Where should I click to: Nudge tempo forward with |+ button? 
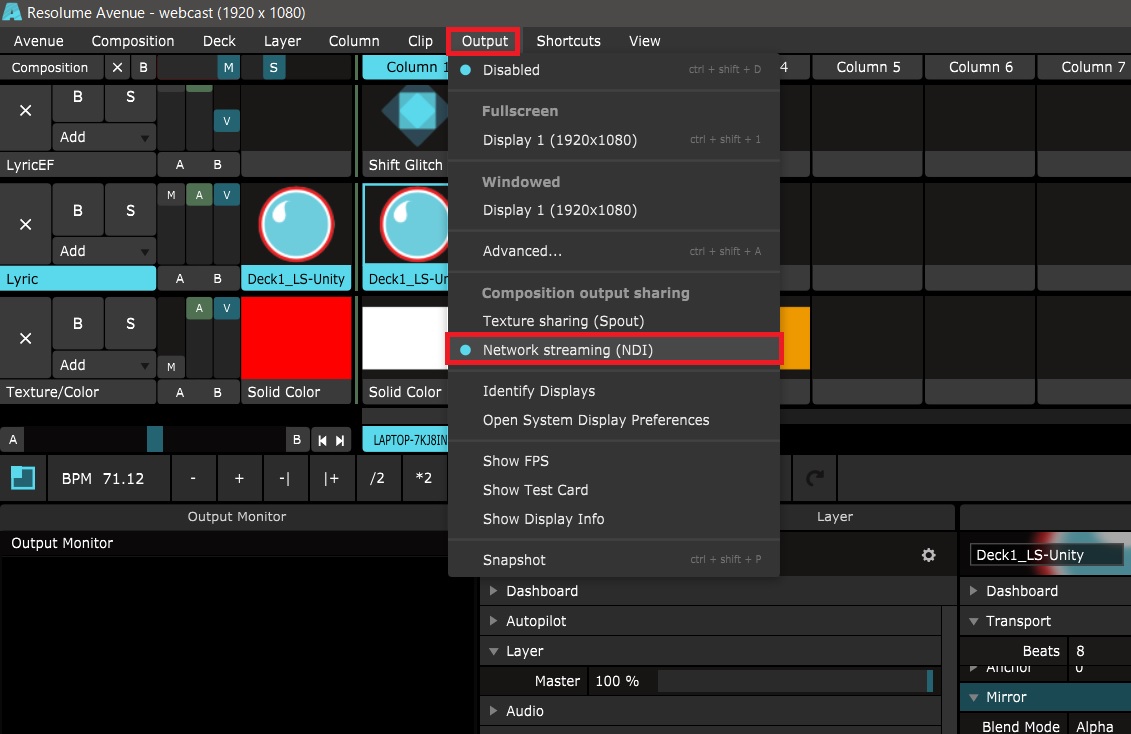331,478
